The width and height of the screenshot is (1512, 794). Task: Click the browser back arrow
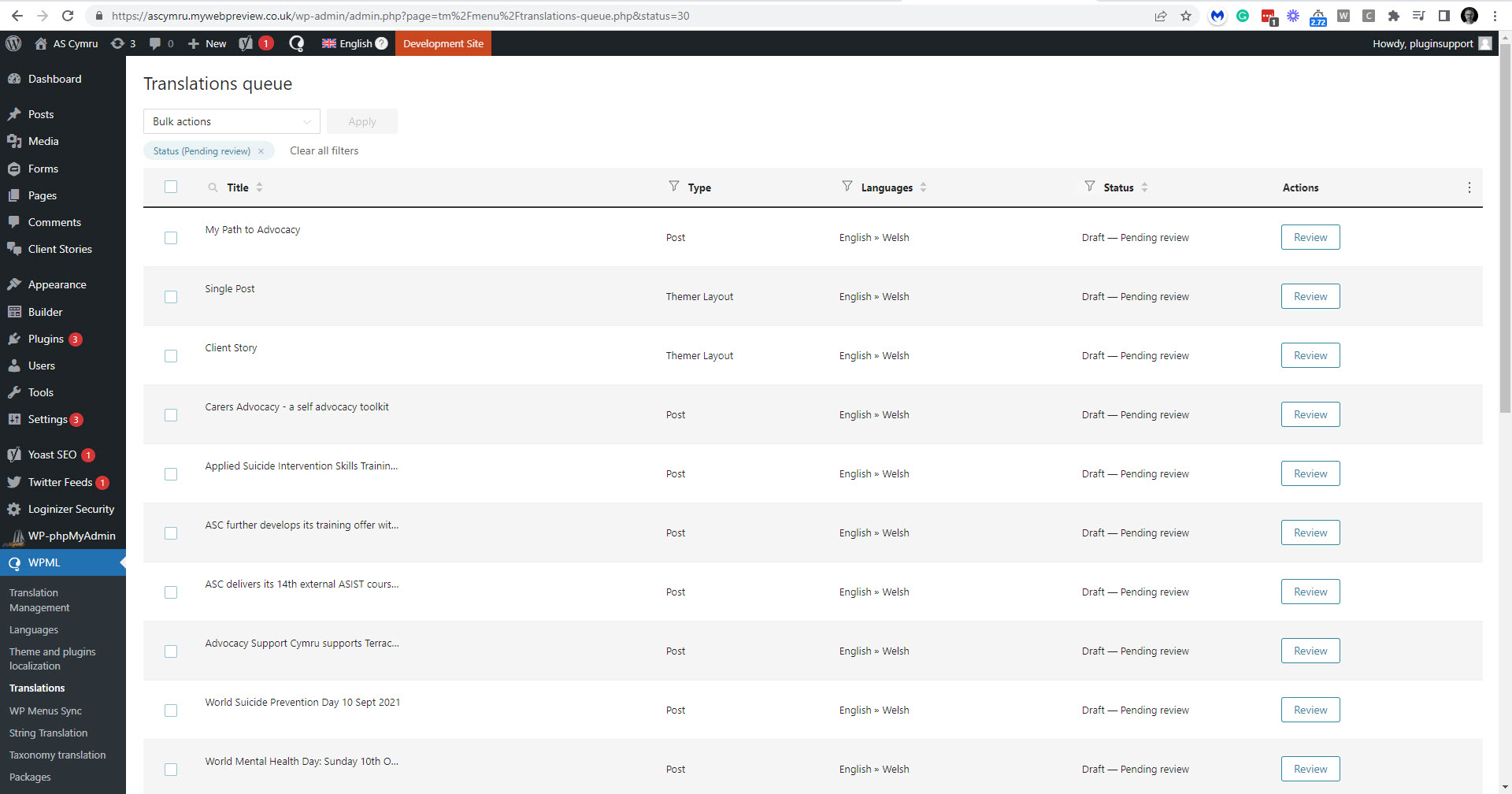tap(17, 16)
